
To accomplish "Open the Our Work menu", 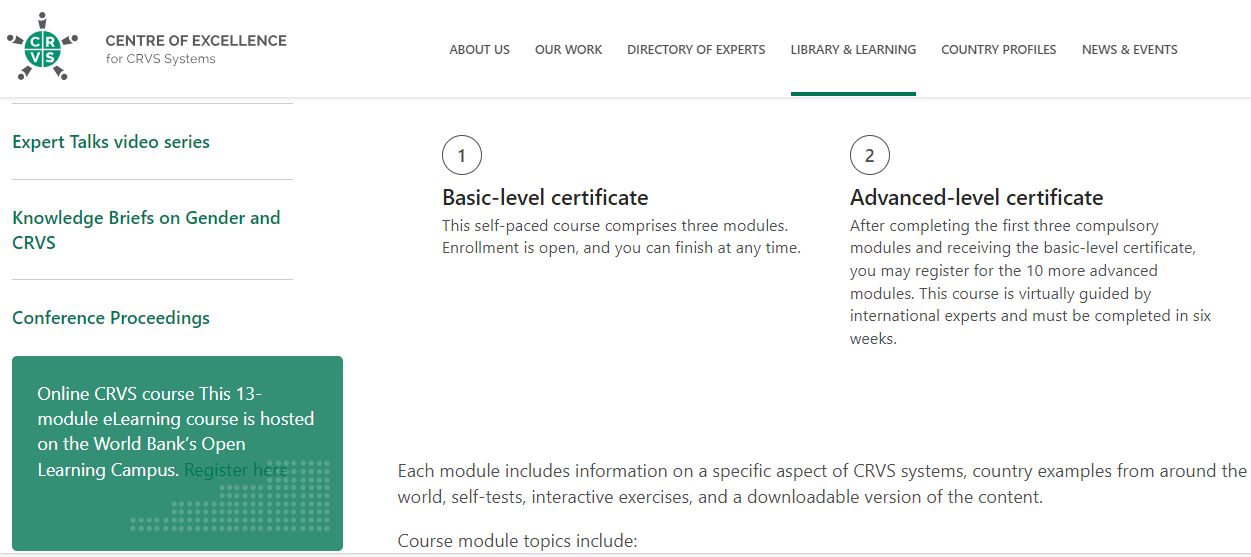I will [x=568, y=50].
